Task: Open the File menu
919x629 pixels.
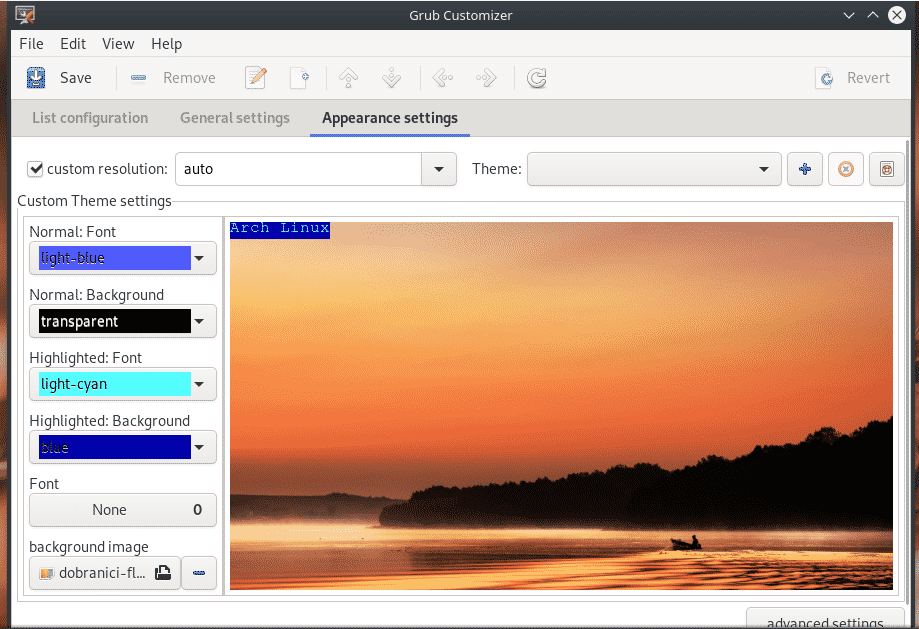Action: (31, 44)
